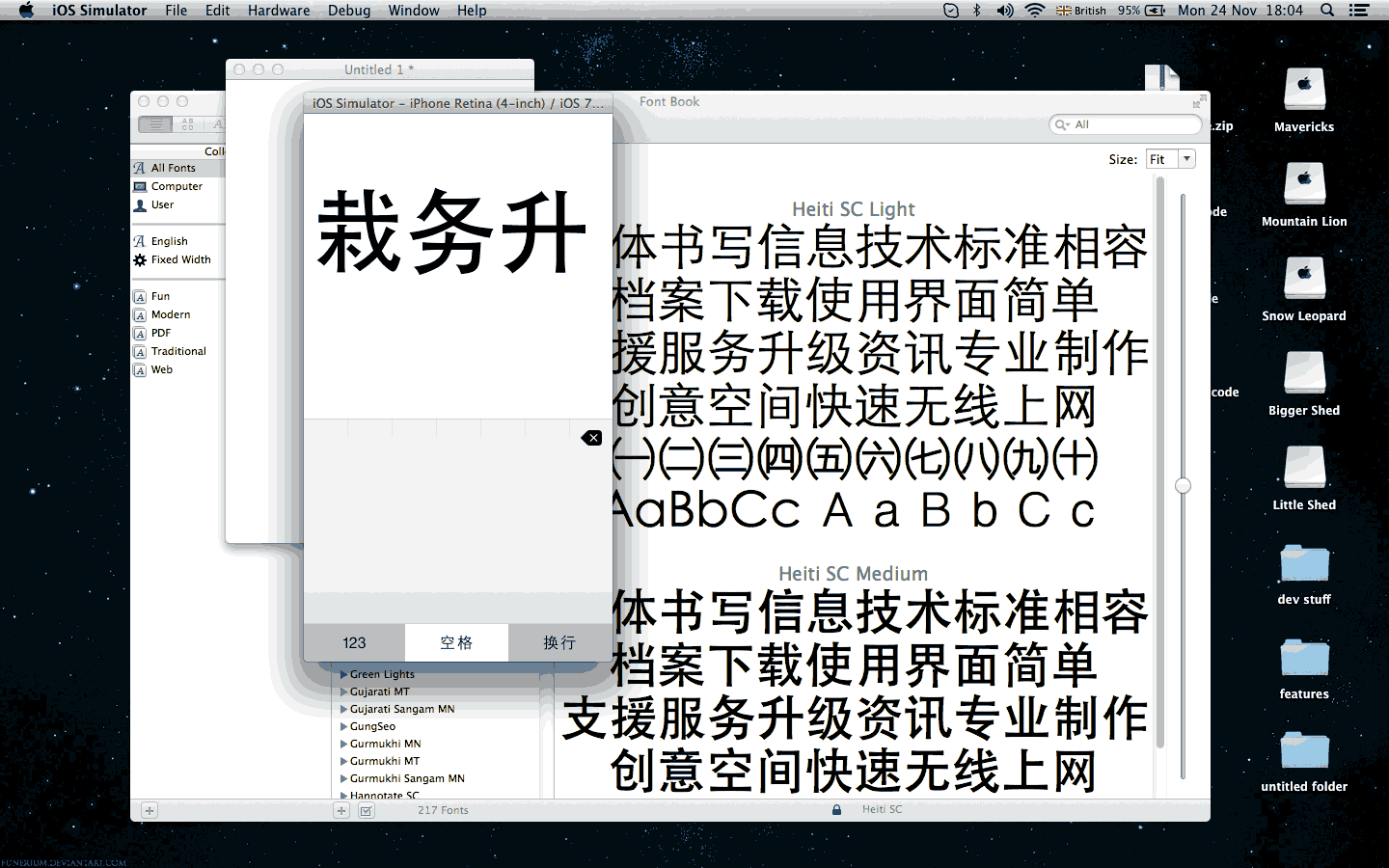1389x868 pixels.
Task: Click the add collection plus button
Action: (x=150, y=811)
